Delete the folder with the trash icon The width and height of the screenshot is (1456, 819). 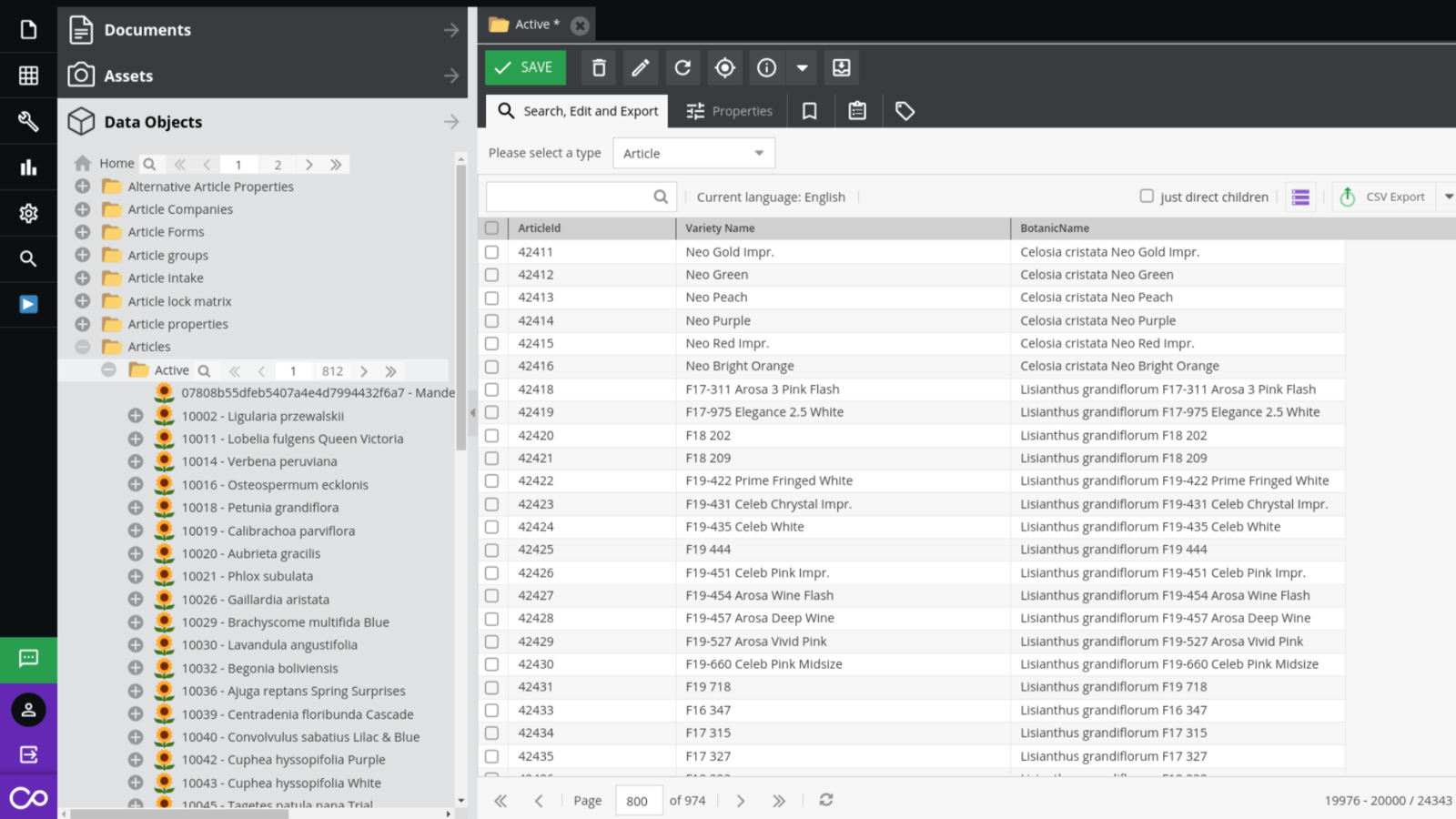click(599, 67)
